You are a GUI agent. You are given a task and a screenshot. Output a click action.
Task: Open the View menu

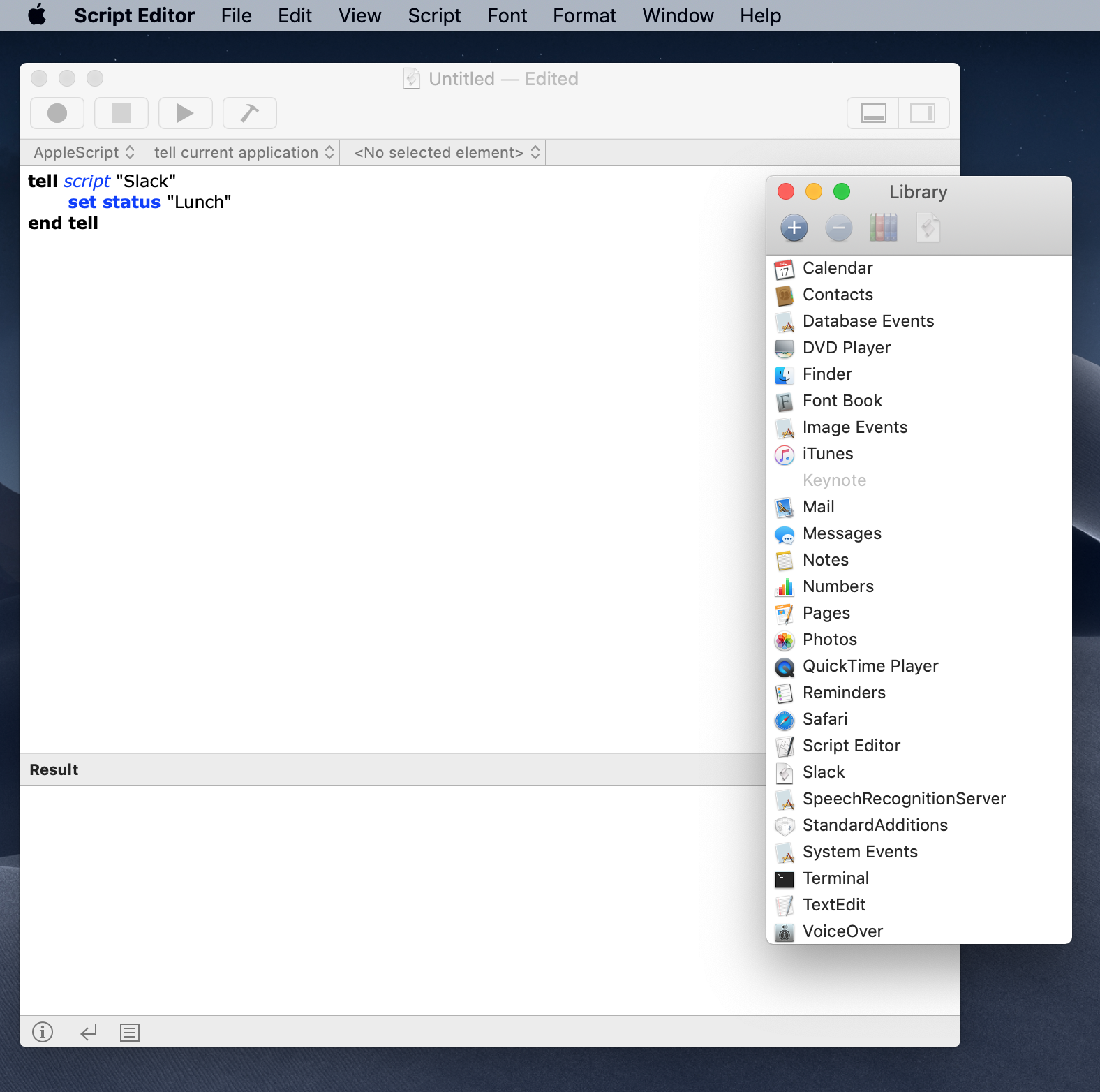[360, 15]
